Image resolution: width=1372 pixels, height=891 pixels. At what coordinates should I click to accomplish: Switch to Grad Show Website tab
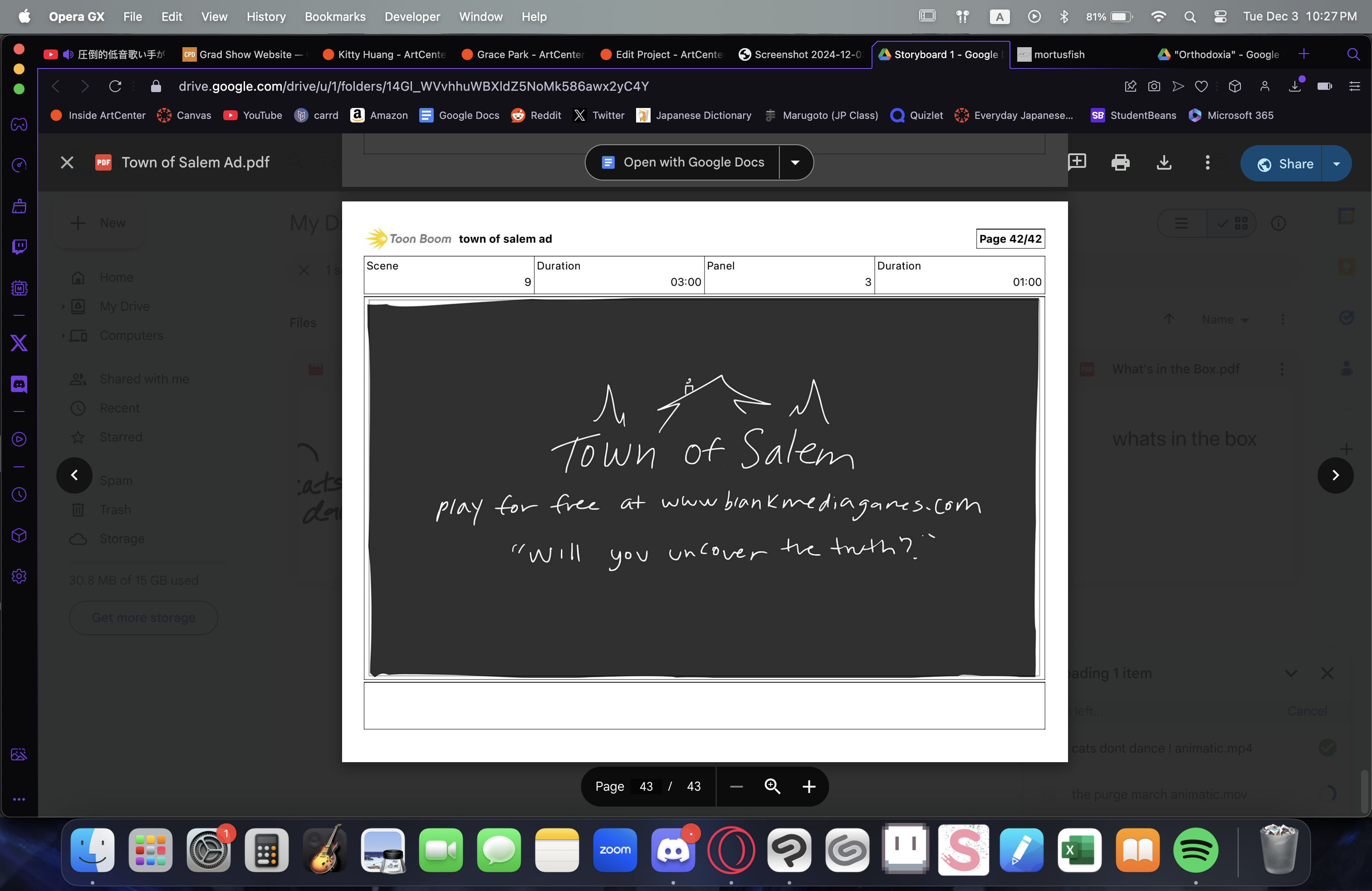click(x=245, y=55)
